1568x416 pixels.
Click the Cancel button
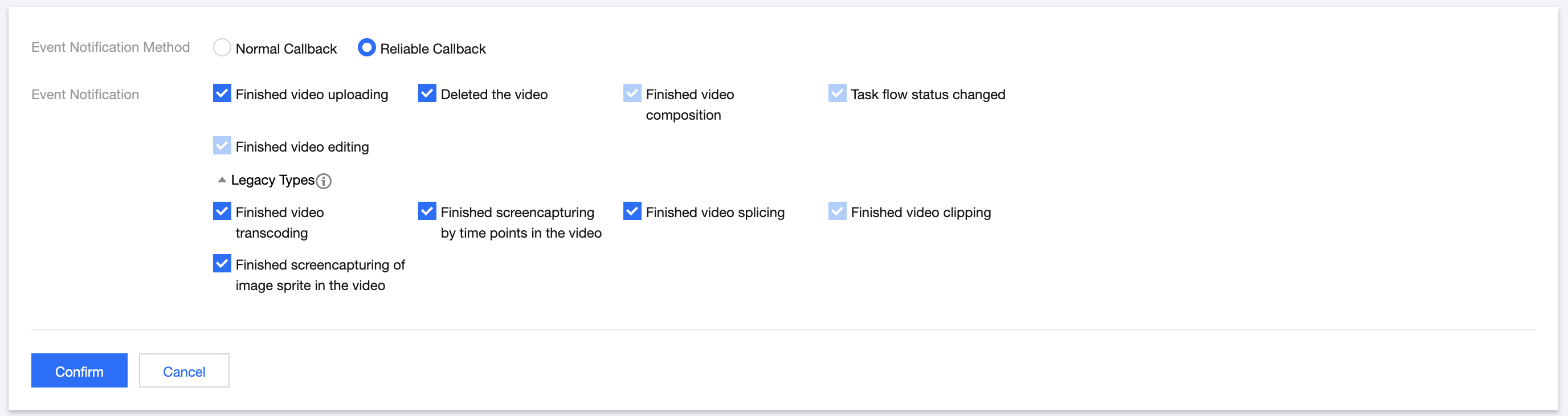tap(184, 371)
